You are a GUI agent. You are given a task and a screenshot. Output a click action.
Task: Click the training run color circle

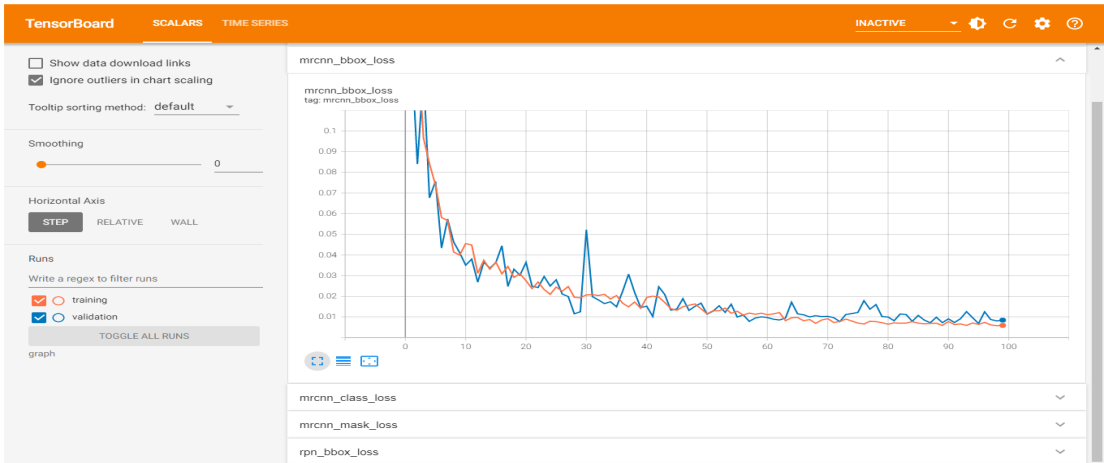58,300
